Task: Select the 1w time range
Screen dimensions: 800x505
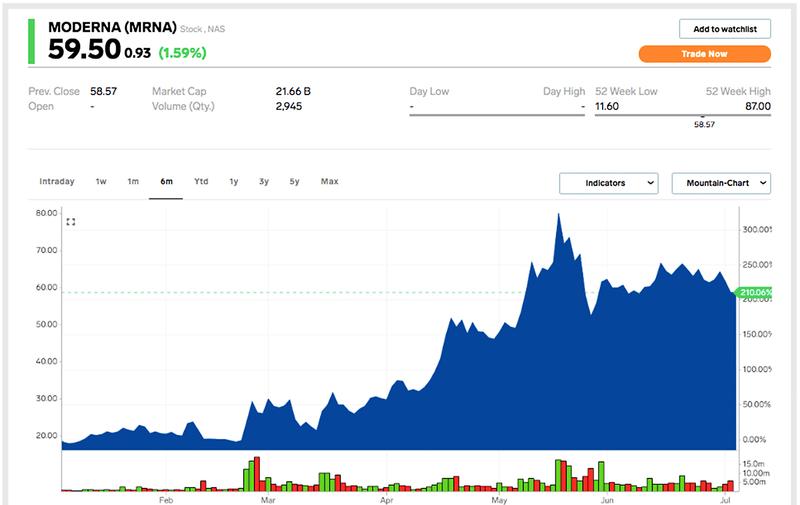Action: (101, 182)
